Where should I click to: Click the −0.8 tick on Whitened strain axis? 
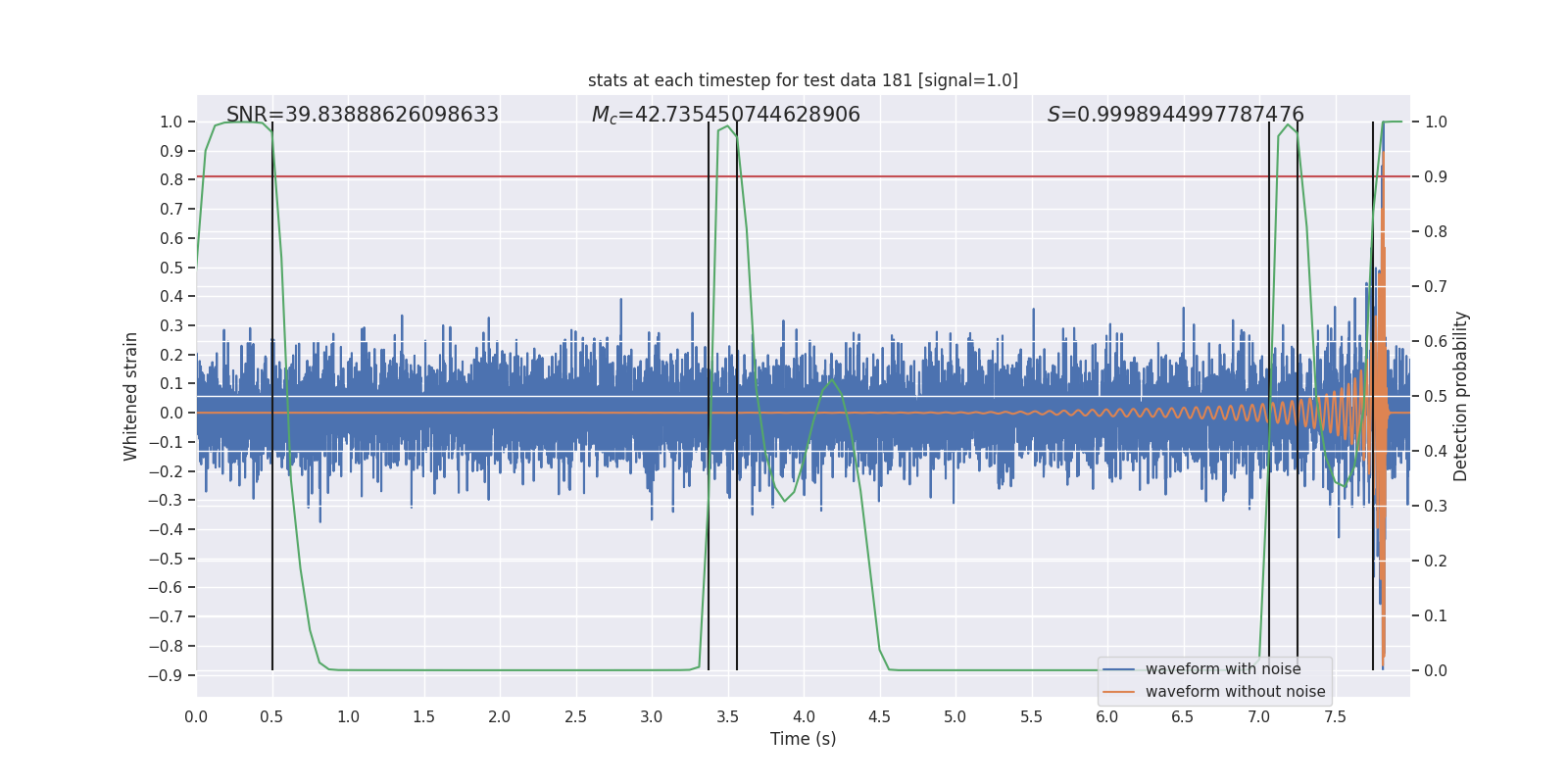click(166, 646)
